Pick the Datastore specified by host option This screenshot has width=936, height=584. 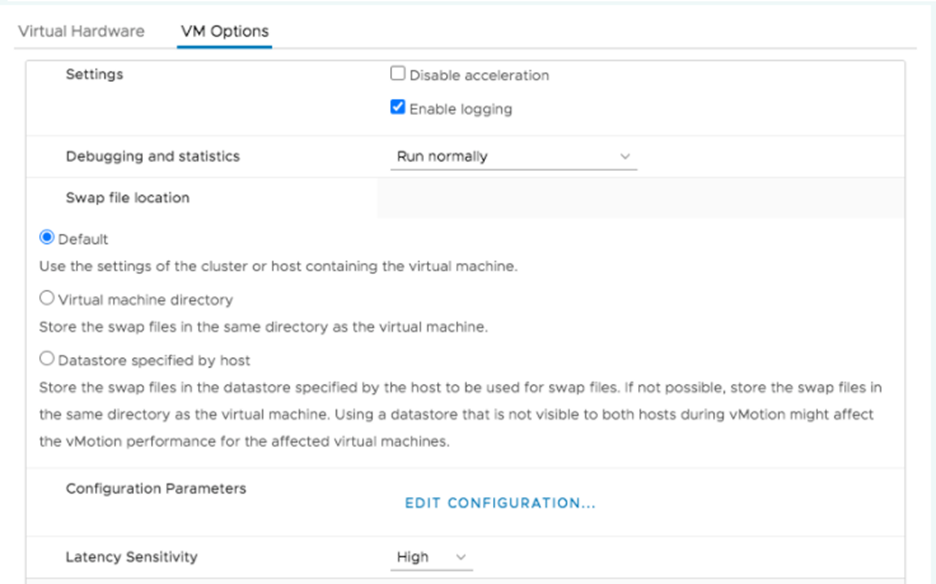pos(46,359)
